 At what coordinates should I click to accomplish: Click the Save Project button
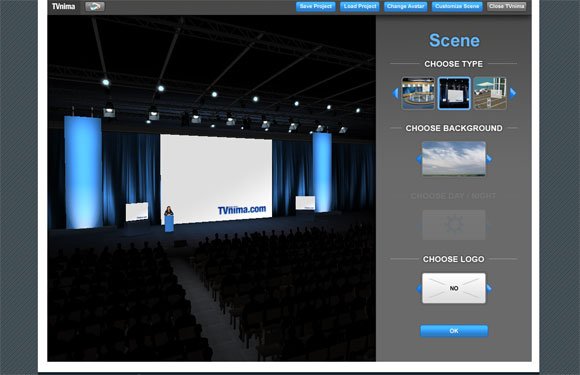click(x=316, y=6)
